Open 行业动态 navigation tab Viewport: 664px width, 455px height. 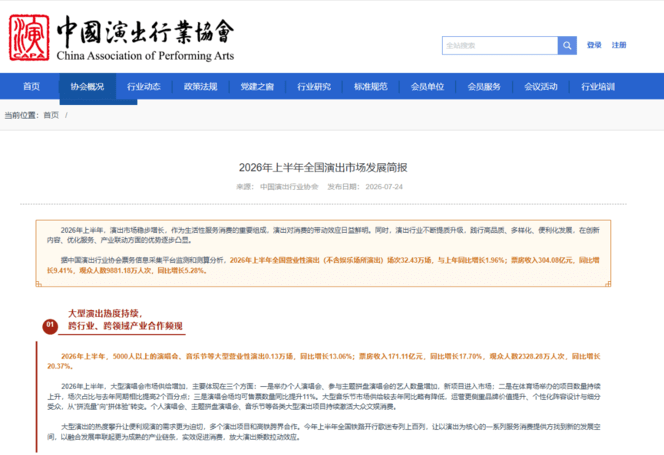click(x=144, y=86)
